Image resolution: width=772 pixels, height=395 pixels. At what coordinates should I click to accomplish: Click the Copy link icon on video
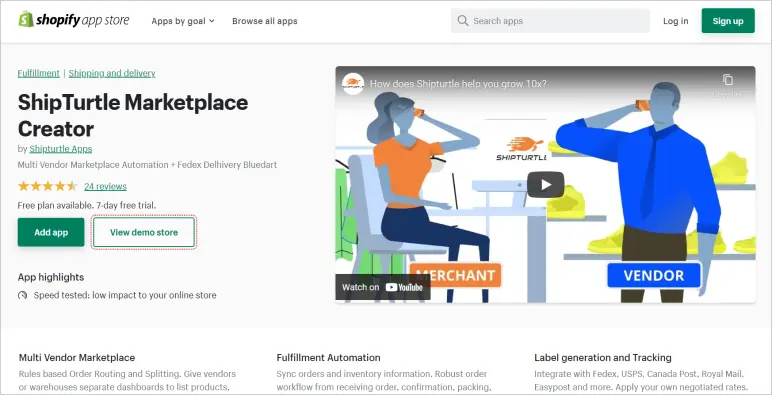(x=728, y=79)
